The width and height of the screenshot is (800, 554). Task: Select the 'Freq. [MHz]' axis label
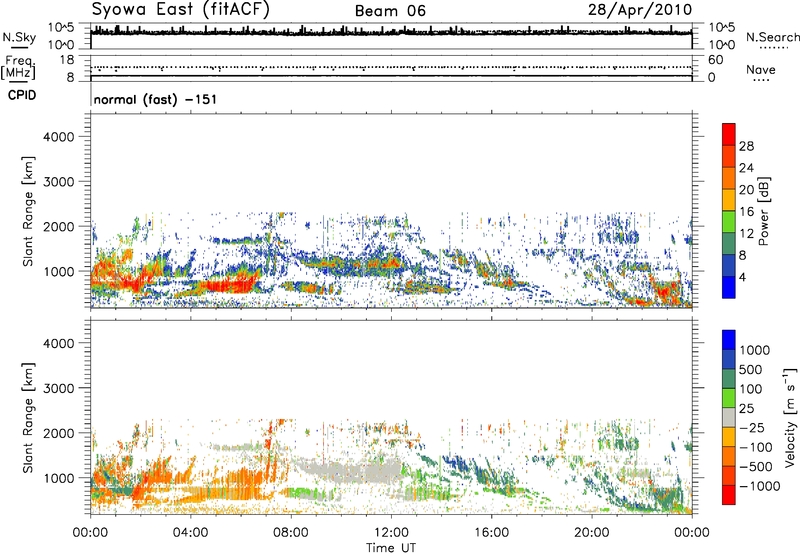(x=18, y=67)
